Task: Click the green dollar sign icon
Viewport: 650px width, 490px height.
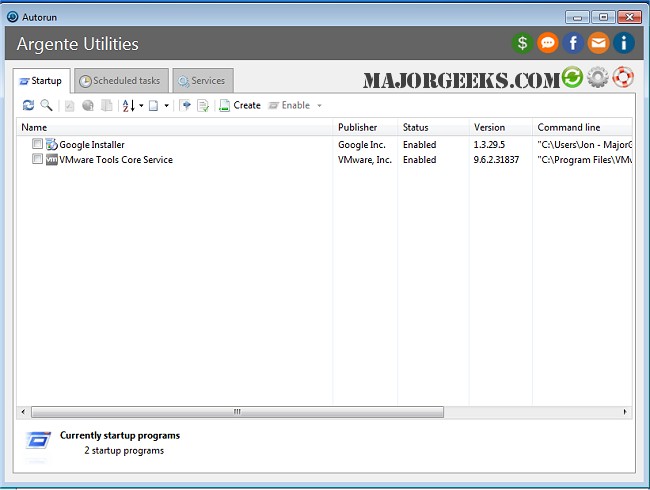Action: click(x=522, y=43)
